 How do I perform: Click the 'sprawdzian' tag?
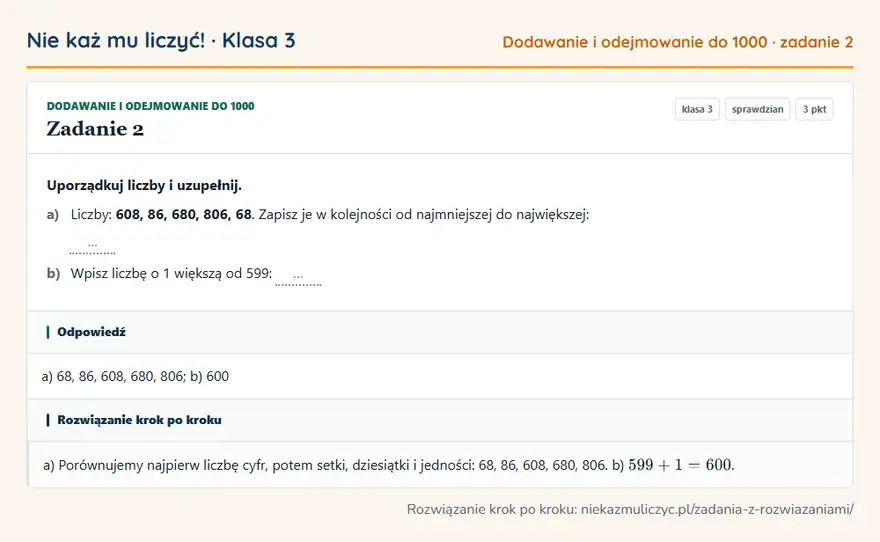point(758,109)
